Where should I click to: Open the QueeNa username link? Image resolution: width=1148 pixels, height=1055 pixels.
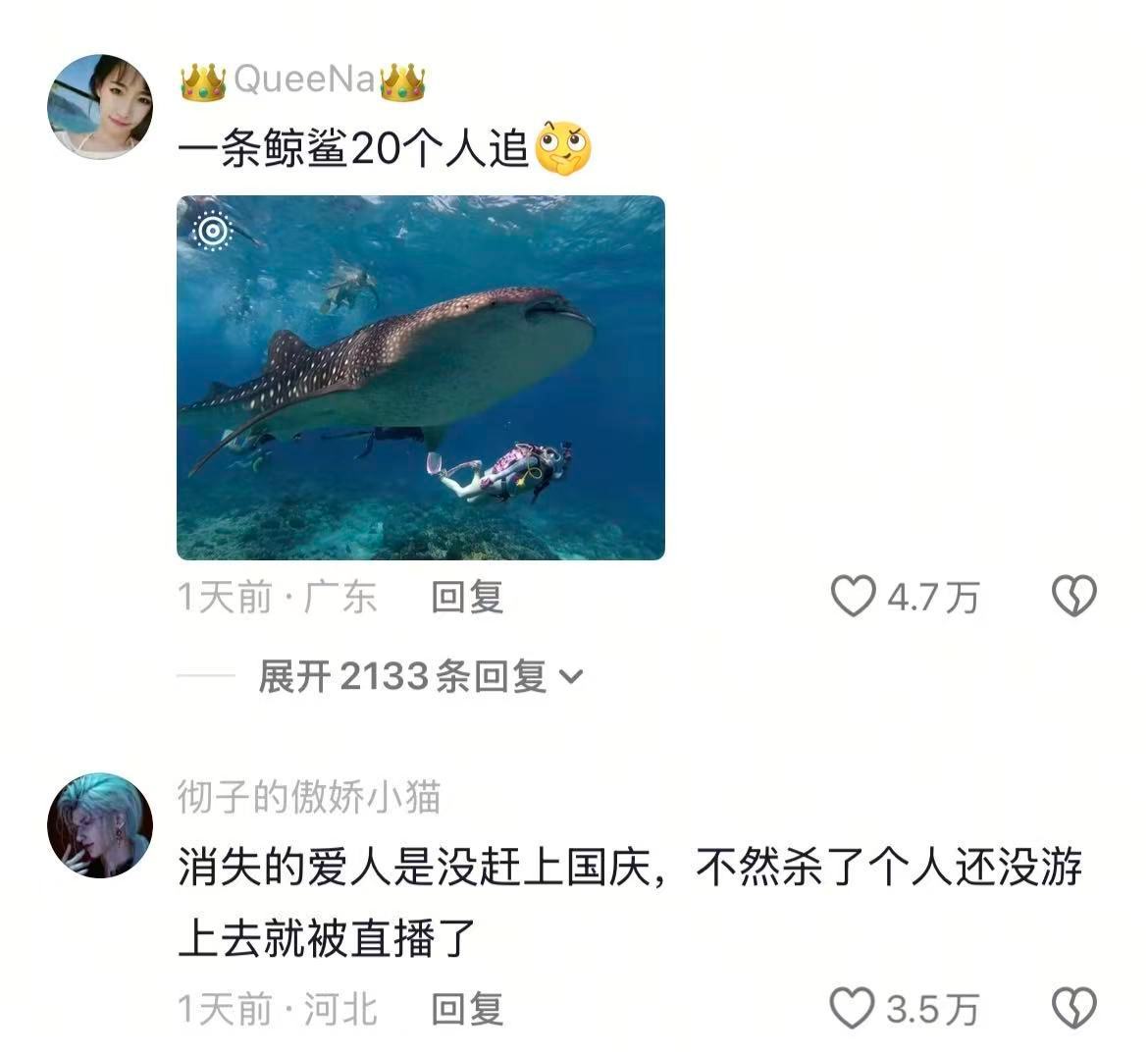tap(304, 79)
